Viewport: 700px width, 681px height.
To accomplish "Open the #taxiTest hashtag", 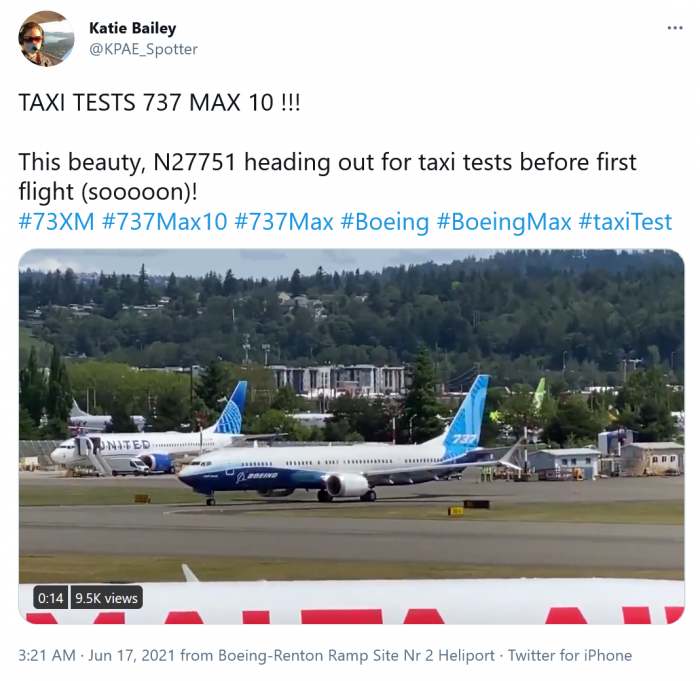I will tap(625, 221).
